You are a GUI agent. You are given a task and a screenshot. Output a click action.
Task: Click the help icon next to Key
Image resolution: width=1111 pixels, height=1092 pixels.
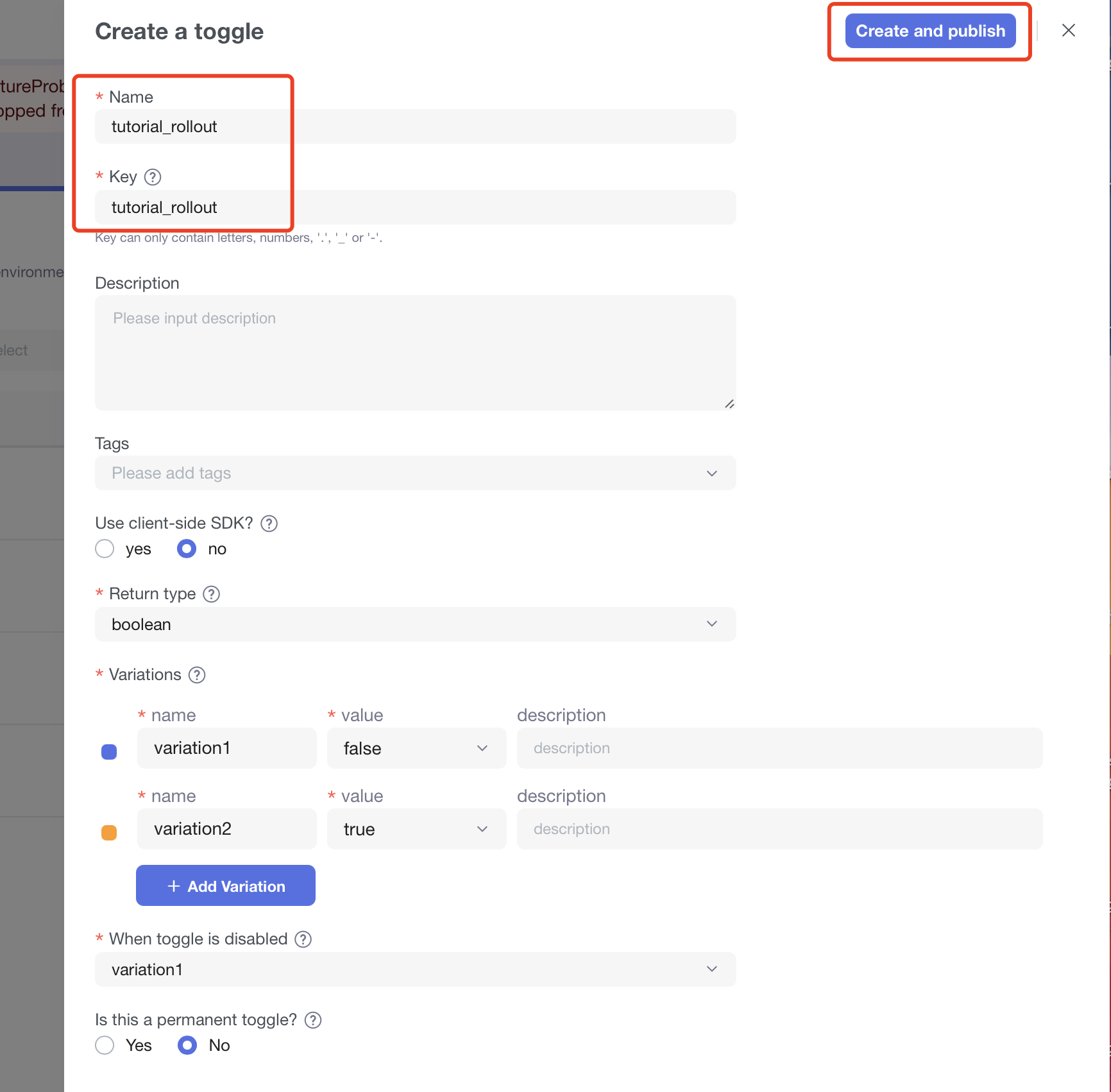(x=153, y=177)
